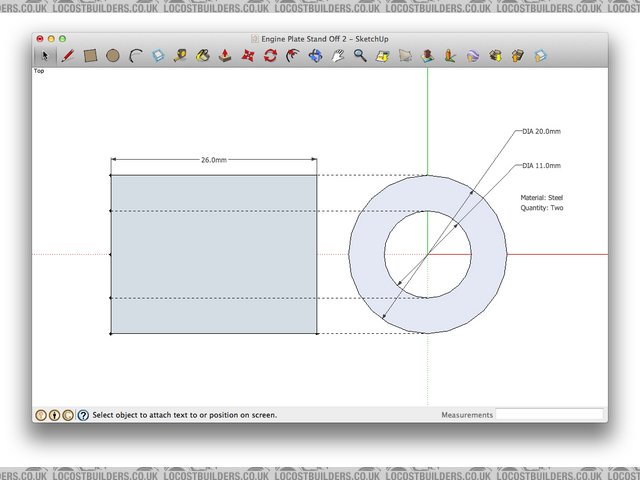Click the Make Component icon
The width and height of the screenshot is (640, 480).
[x=158, y=56]
